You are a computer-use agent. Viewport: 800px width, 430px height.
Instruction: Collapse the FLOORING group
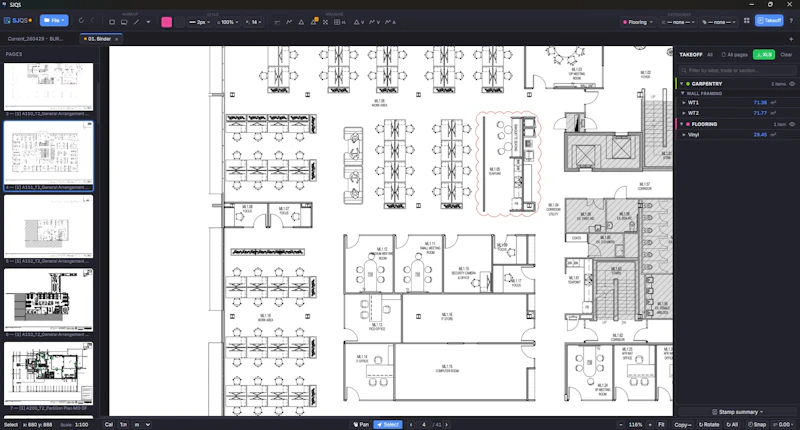[x=682, y=124]
